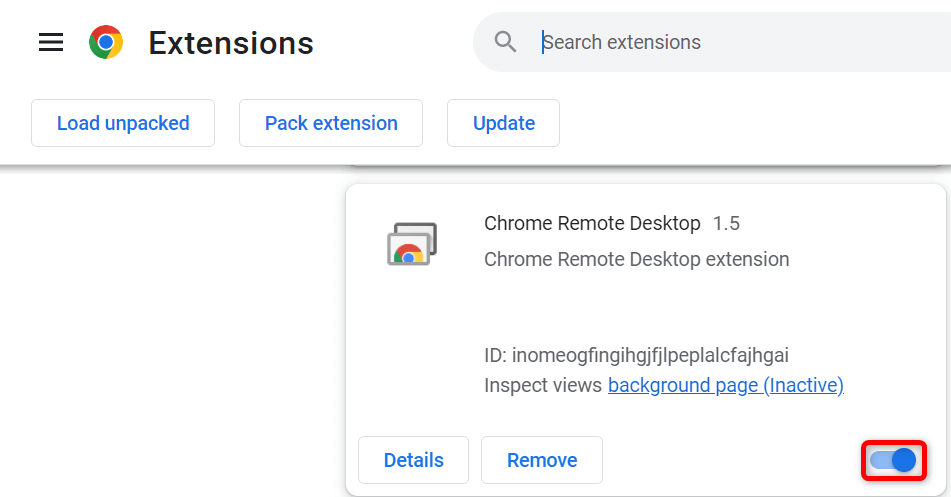Click the Pack extension button
The height and width of the screenshot is (497, 951).
pos(331,123)
